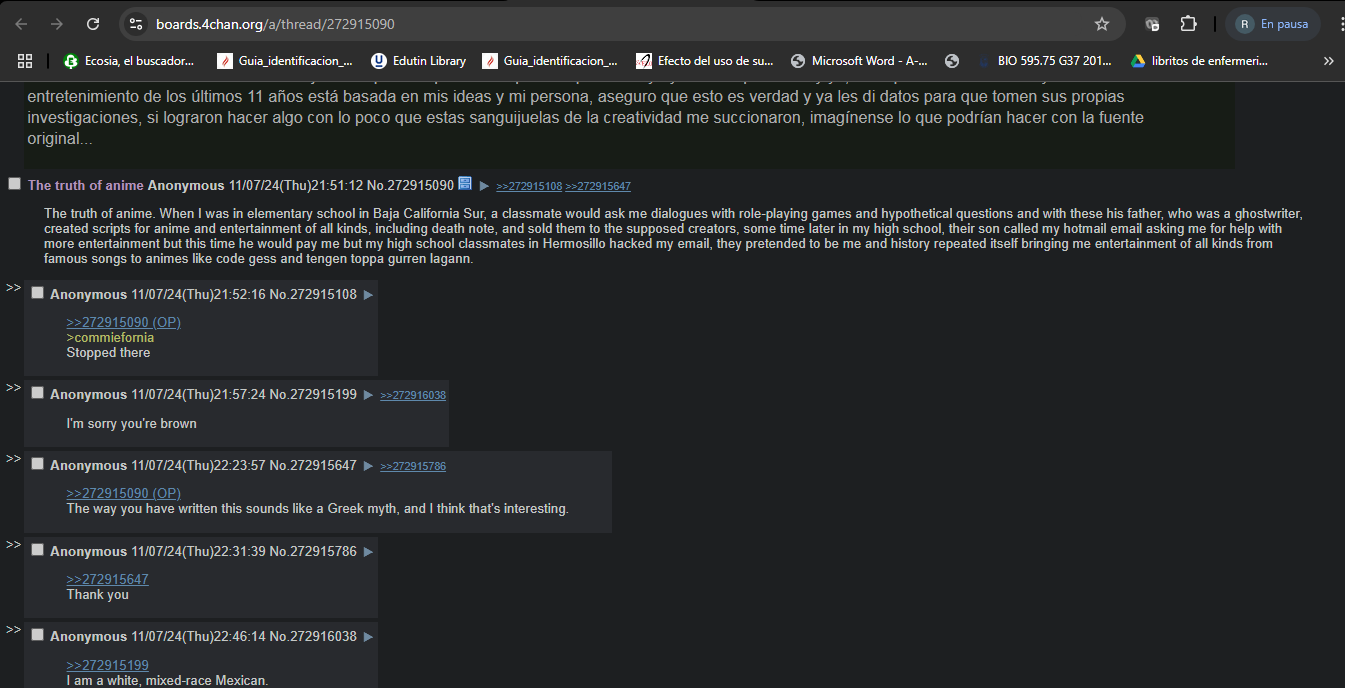
Task: Open the site information icon in address bar
Action: (x=137, y=24)
